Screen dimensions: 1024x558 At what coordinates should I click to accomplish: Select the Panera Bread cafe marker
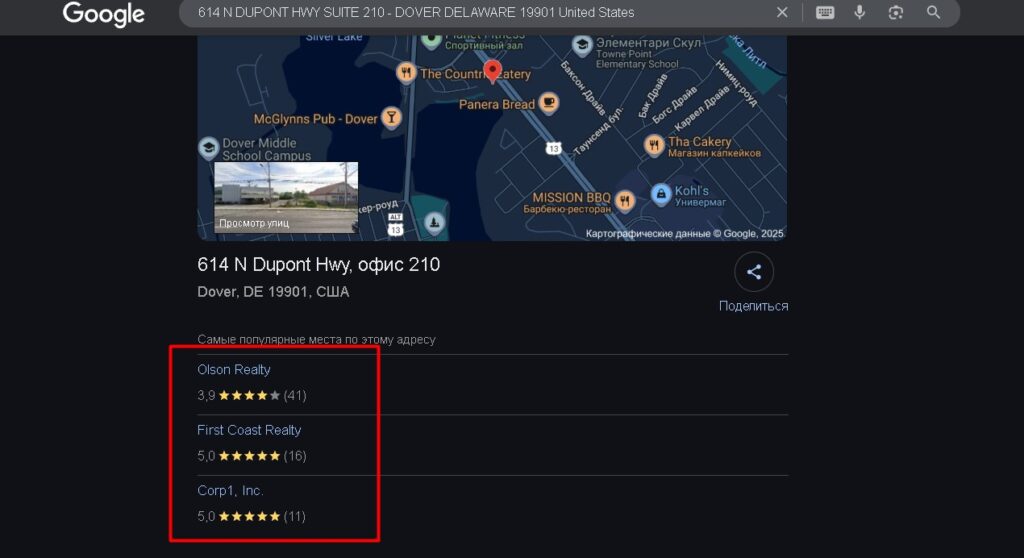548,103
